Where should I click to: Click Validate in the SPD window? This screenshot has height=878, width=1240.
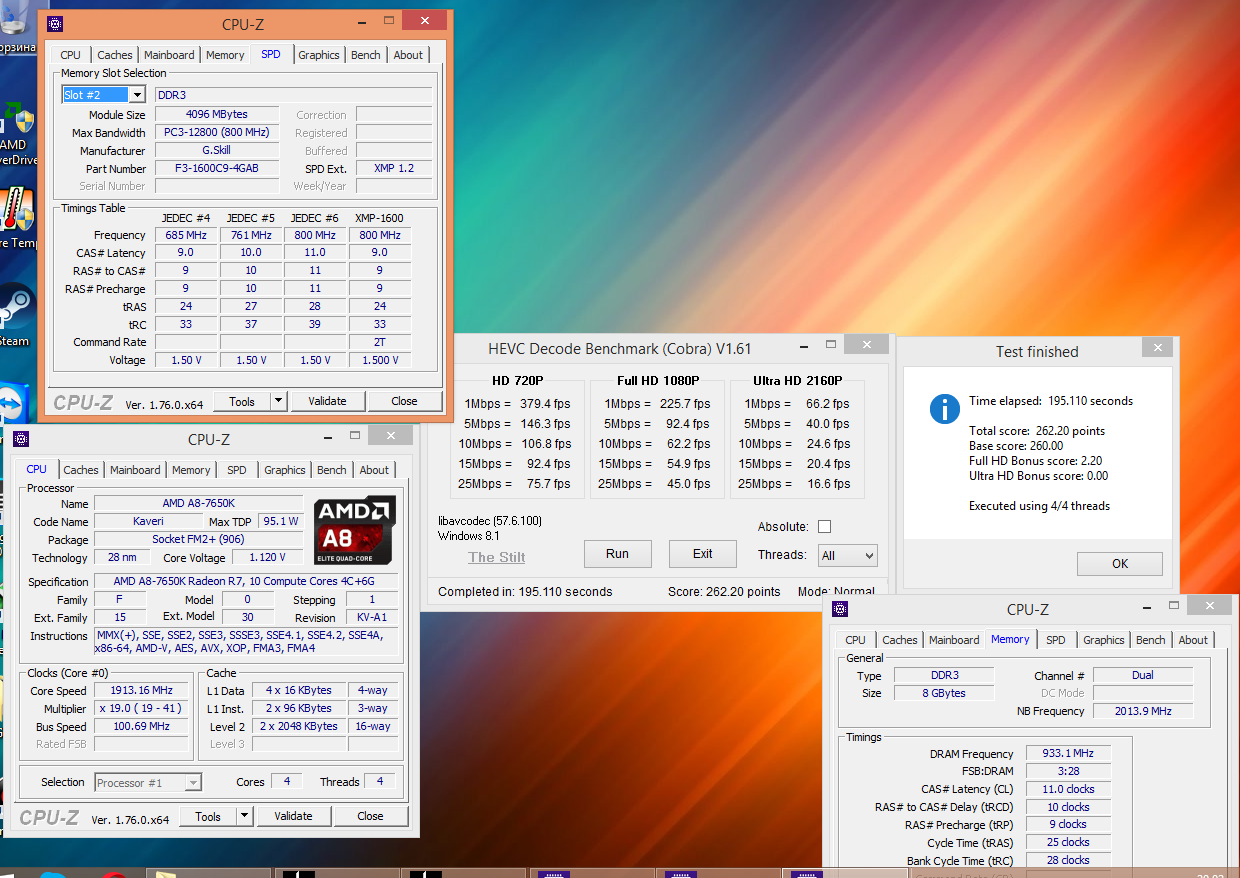click(327, 401)
